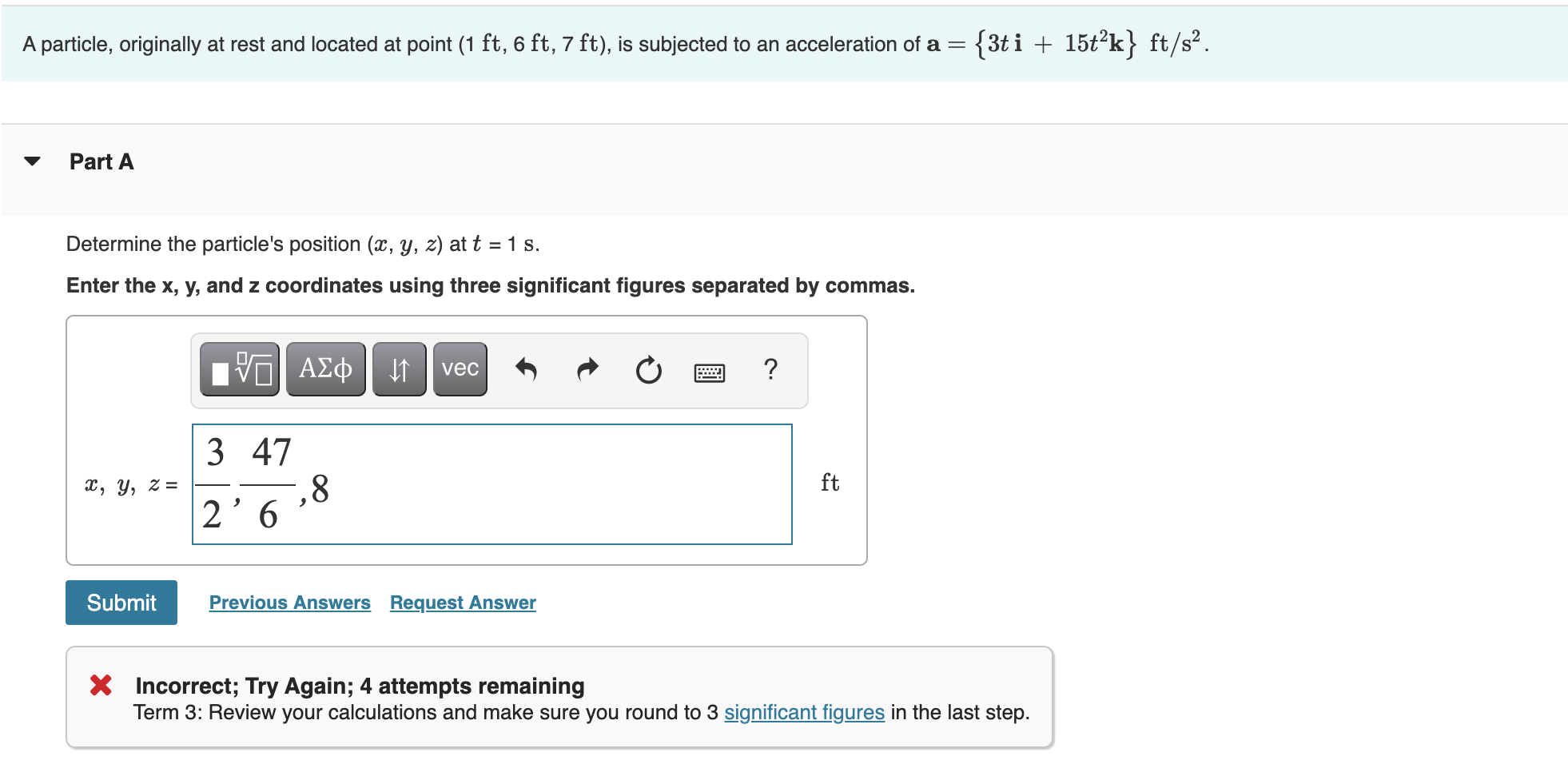Reset the answer field using the circular arrow
This screenshot has width=1568, height=780.
point(648,368)
